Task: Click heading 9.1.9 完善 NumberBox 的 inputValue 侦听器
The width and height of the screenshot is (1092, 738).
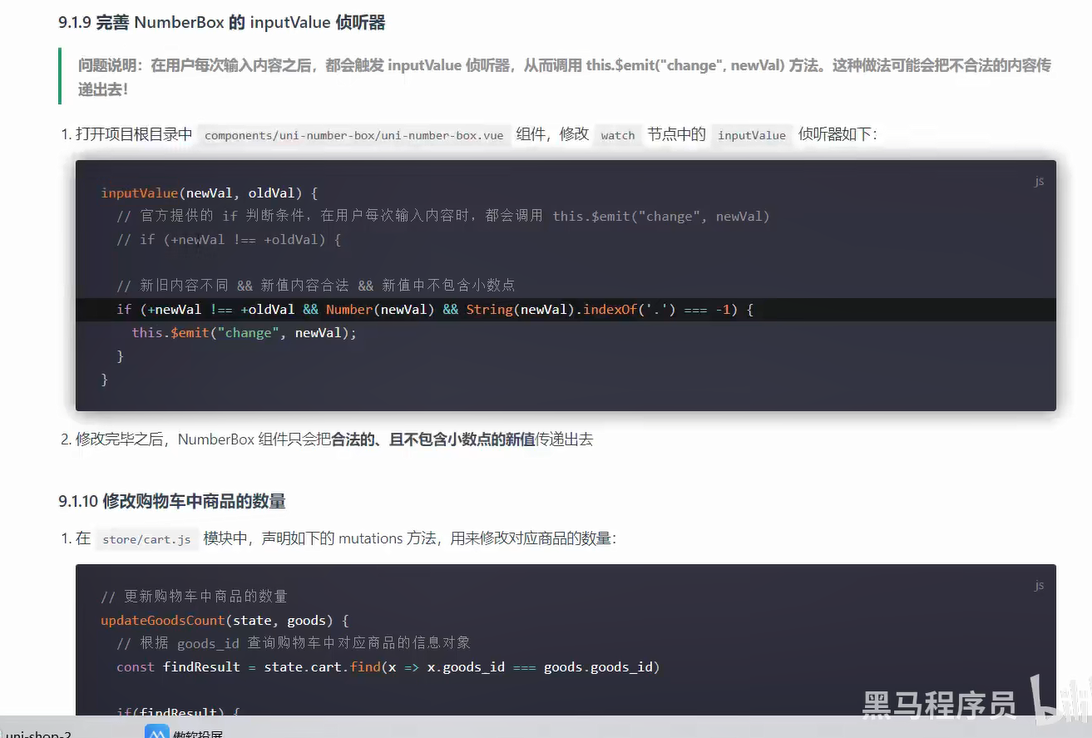Action: (x=221, y=22)
